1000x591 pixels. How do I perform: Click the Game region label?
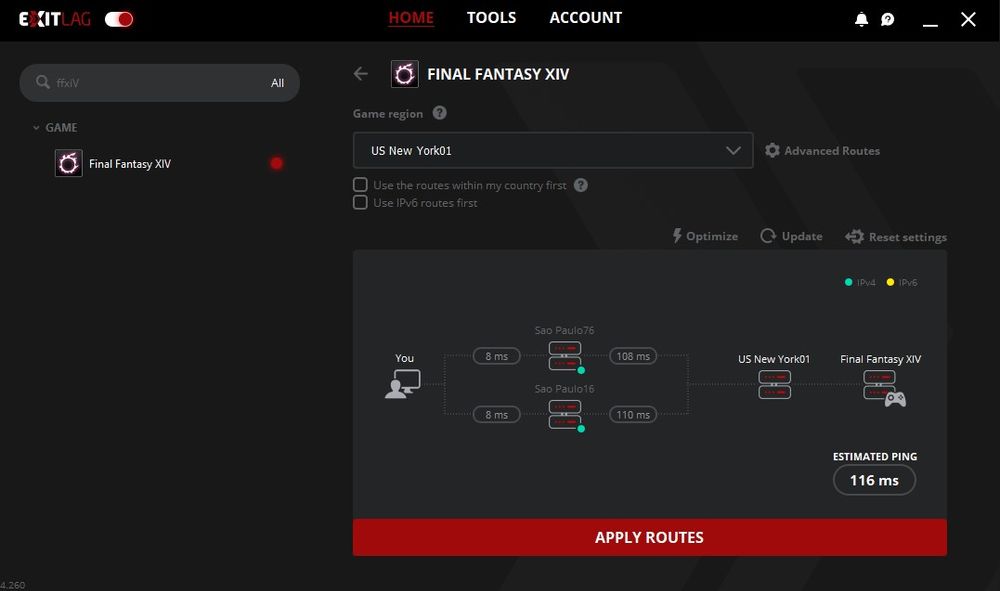coord(388,113)
